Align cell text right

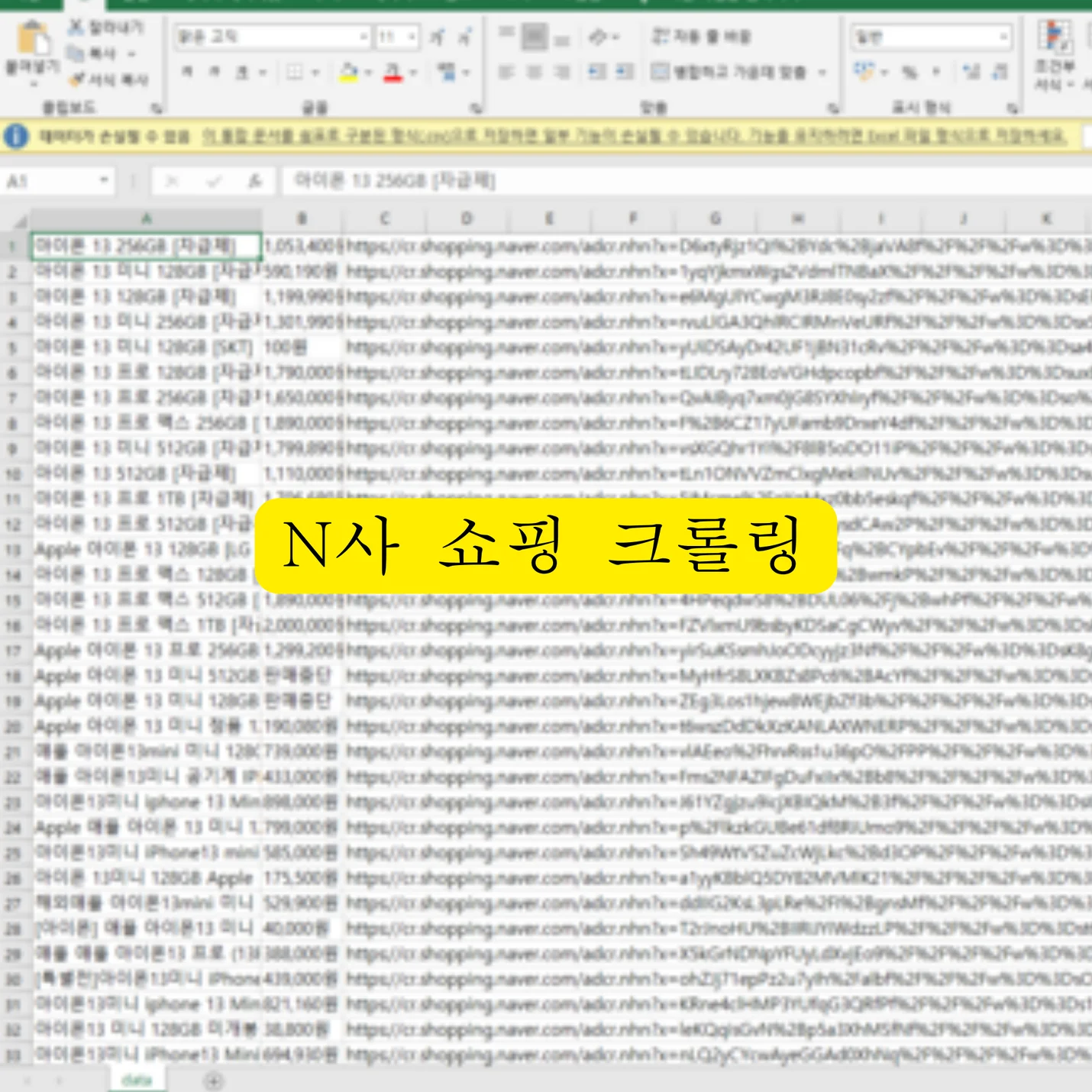click(x=563, y=72)
